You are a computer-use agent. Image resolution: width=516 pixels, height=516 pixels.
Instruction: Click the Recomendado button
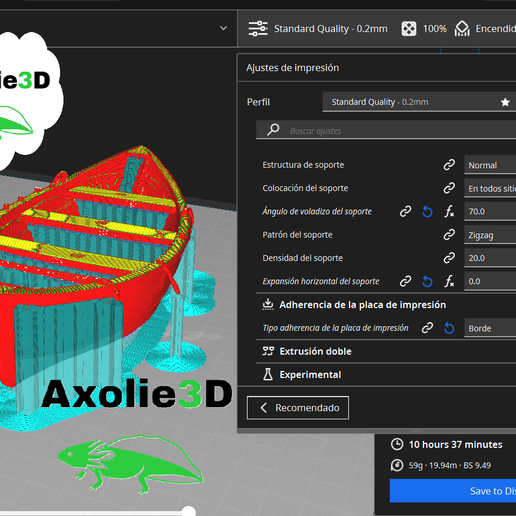click(x=298, y=408)
